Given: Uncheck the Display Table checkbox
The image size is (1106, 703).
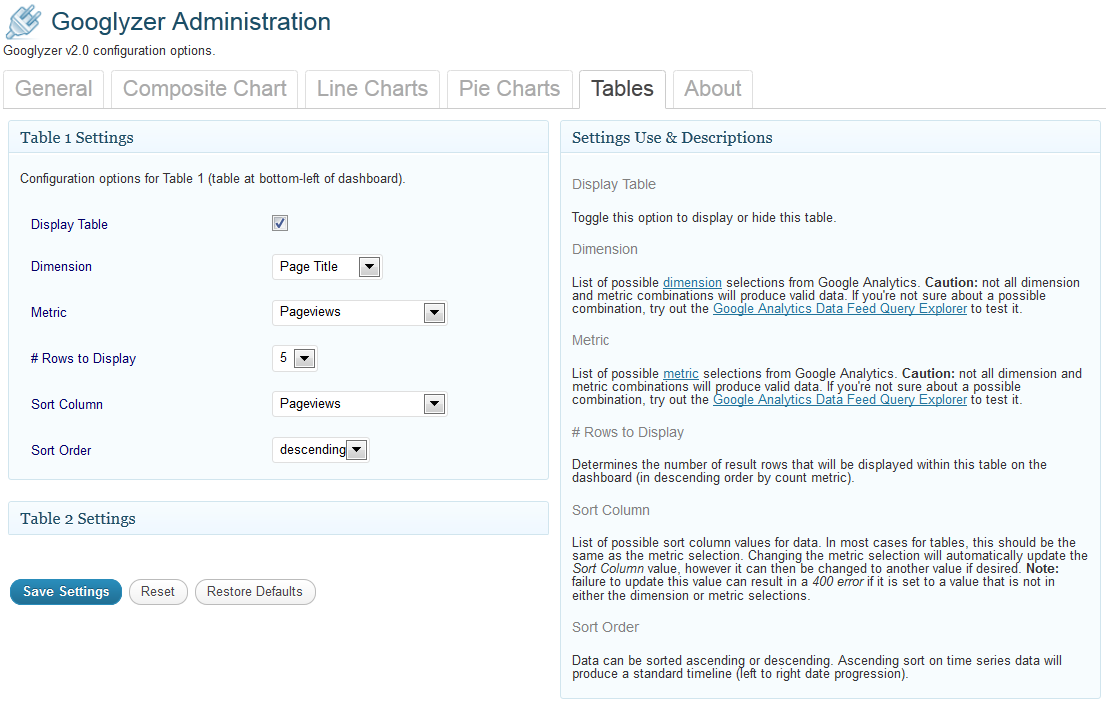Looking at the screenshot, I should click(x=279, y=224).
